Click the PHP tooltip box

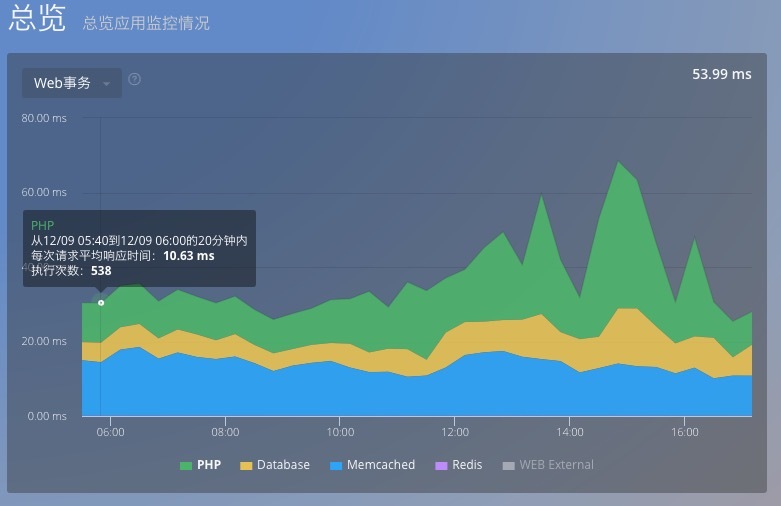tap(139, 248)
